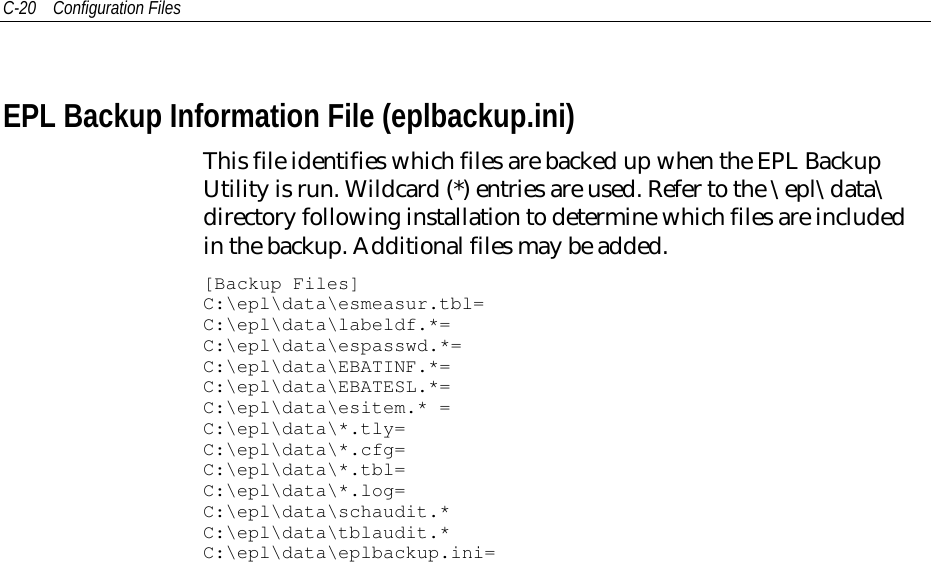Click the *.log wildcard entry
Image resolution: width=931 pixels, height=562 pixels.
[305, 491]
